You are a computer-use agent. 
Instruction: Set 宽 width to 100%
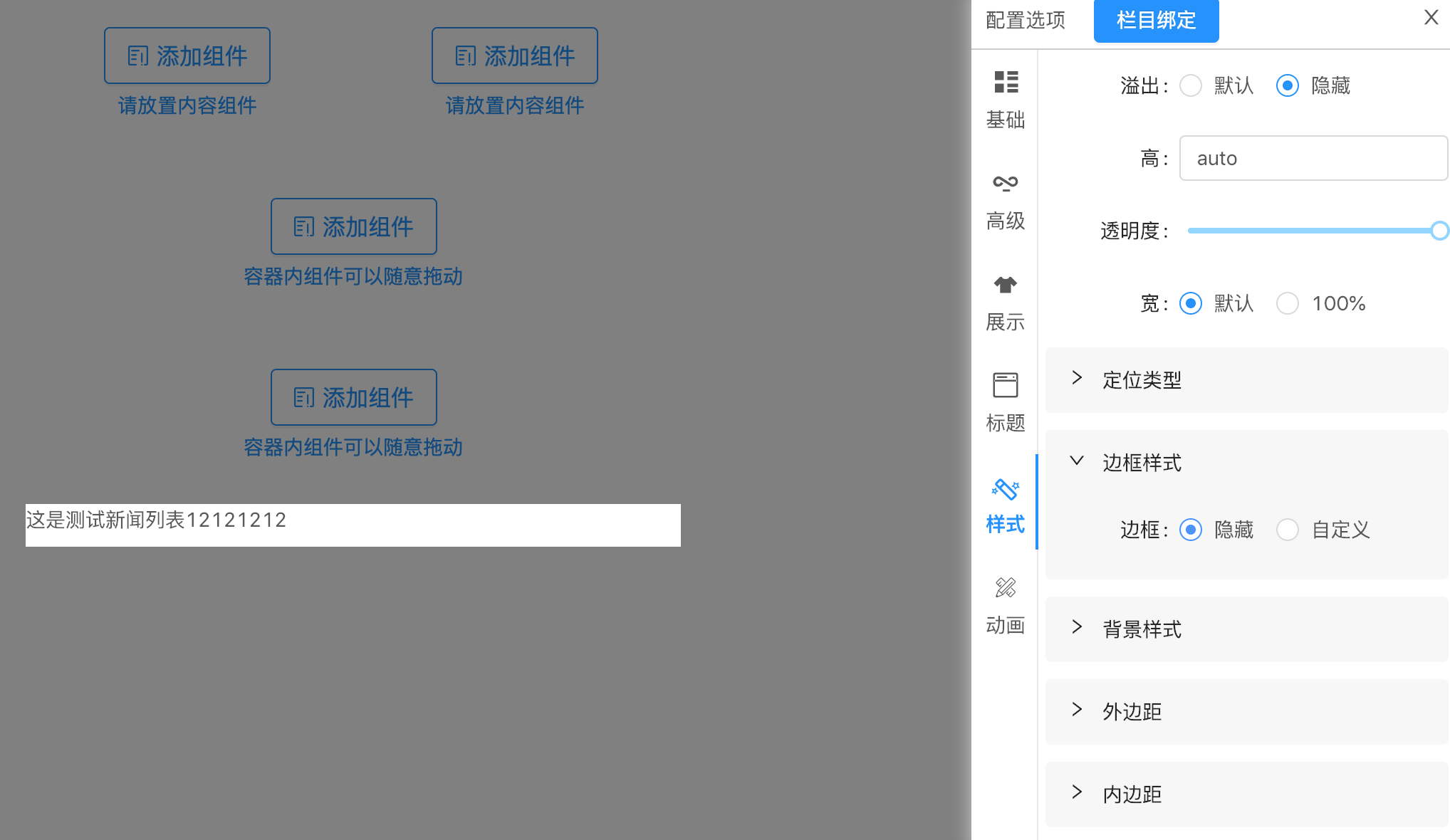click(x=1288, y=303)
